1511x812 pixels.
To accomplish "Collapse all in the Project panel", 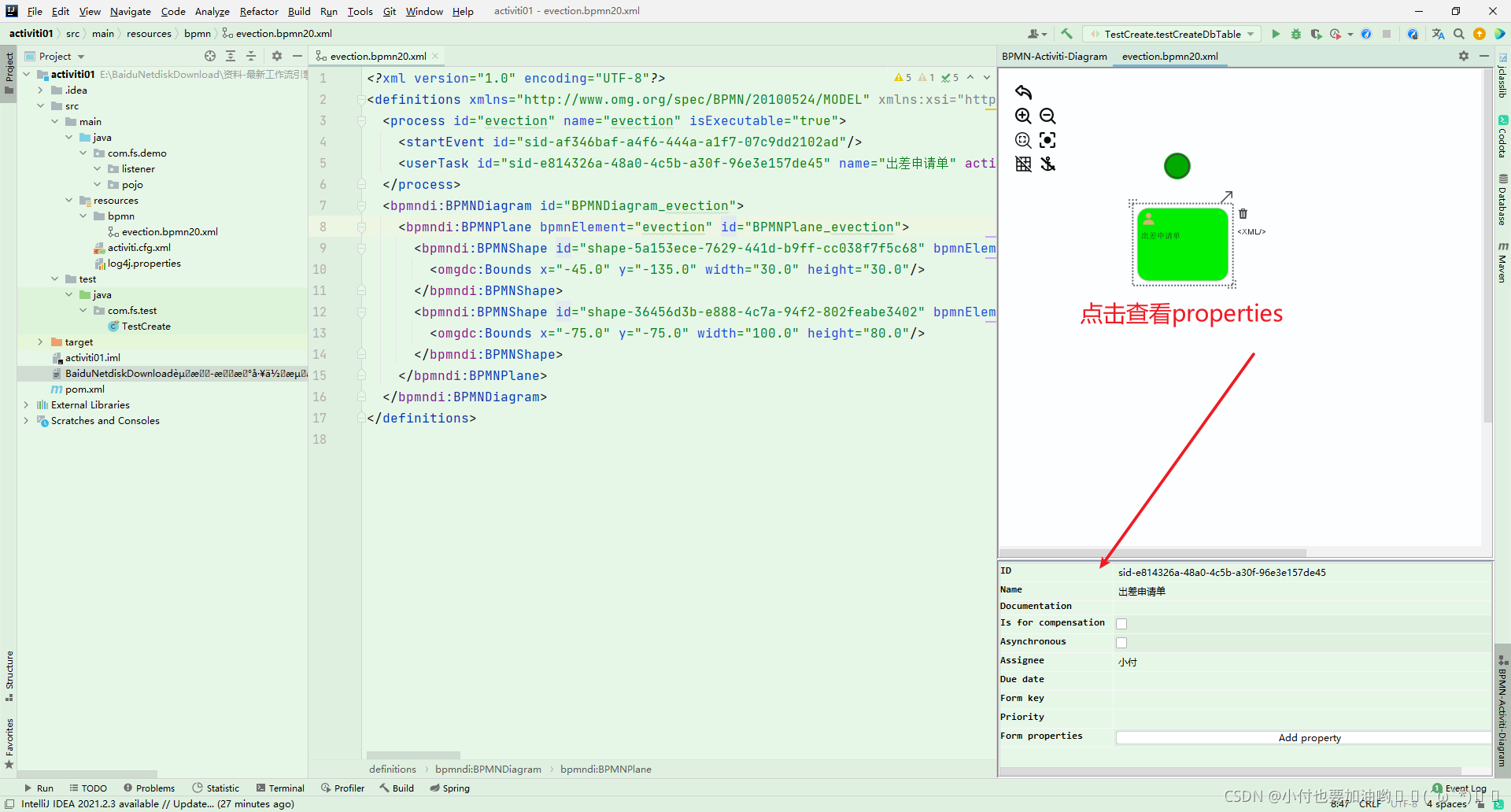I will [x=251, y=56].
